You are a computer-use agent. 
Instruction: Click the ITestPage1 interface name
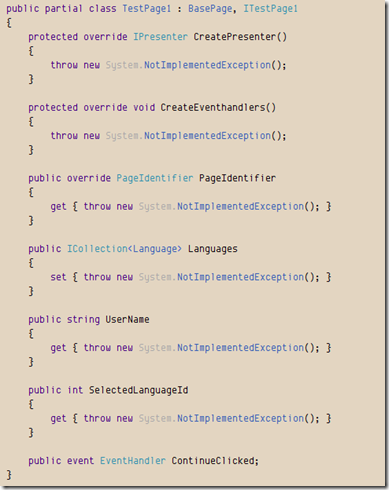(270, 8)
